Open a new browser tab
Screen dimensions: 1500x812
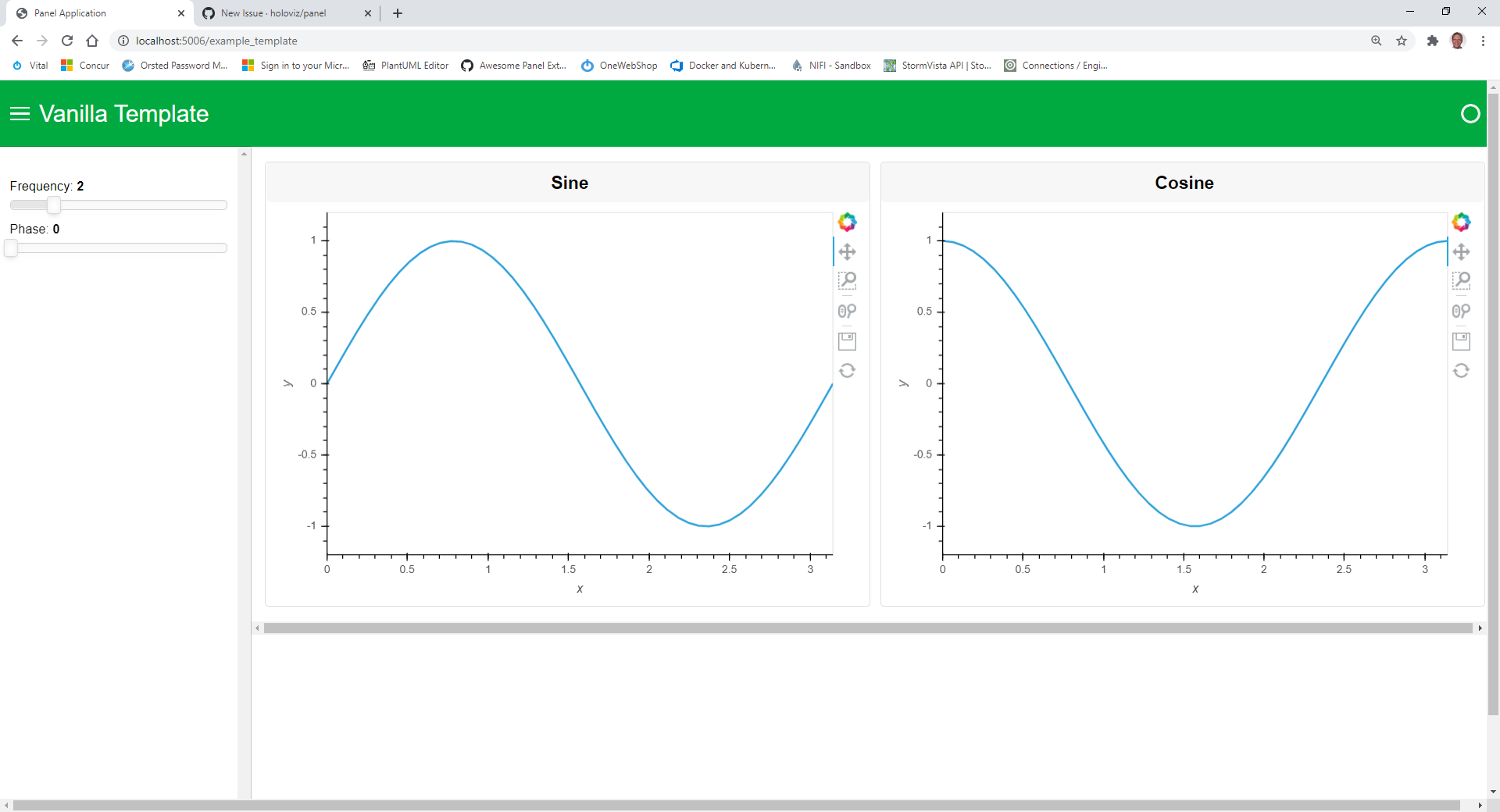(398, 13)
